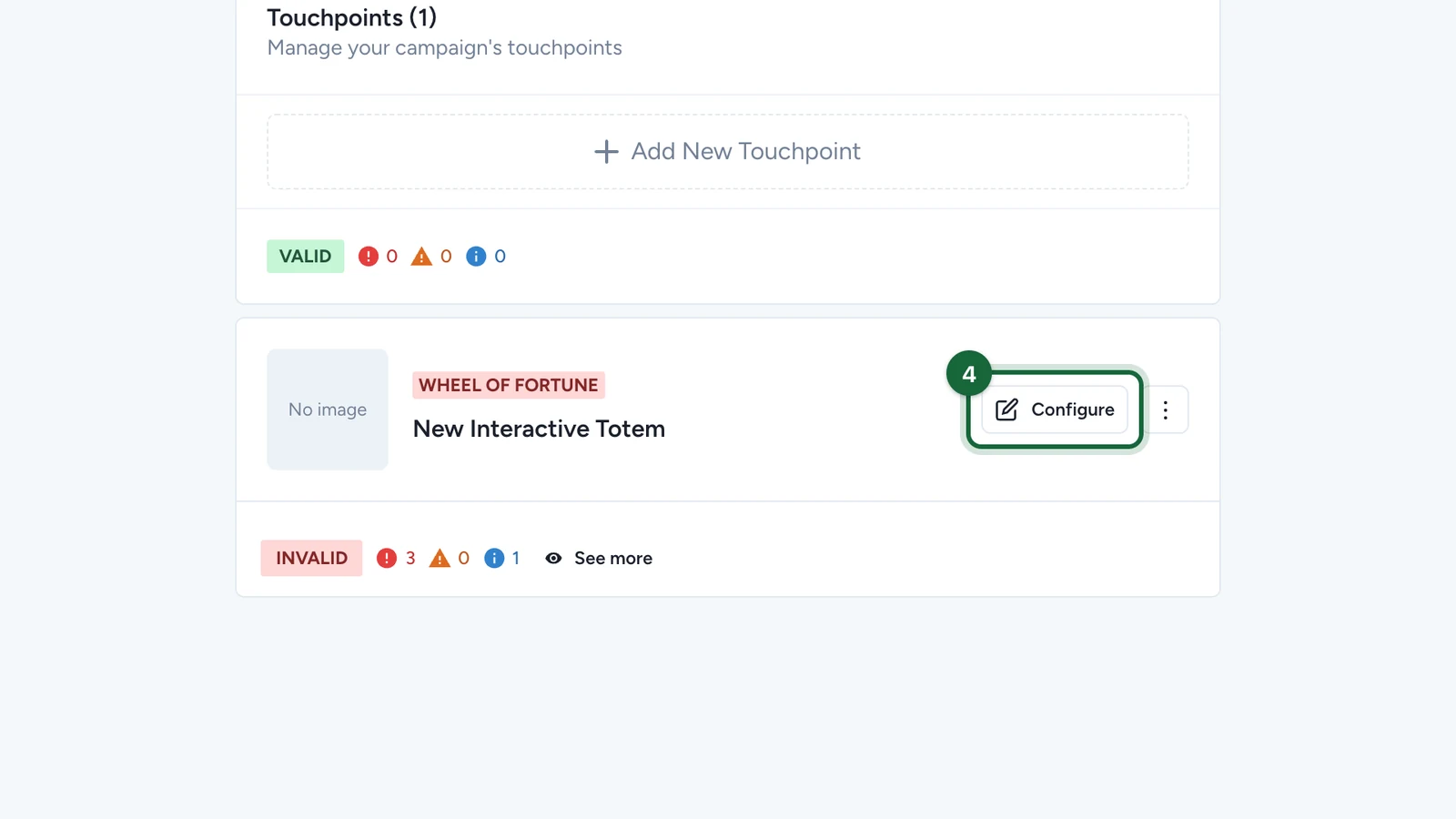Click the WHEEL OF FORTUNE tag
1456x819 pixels.
[509, 385]
